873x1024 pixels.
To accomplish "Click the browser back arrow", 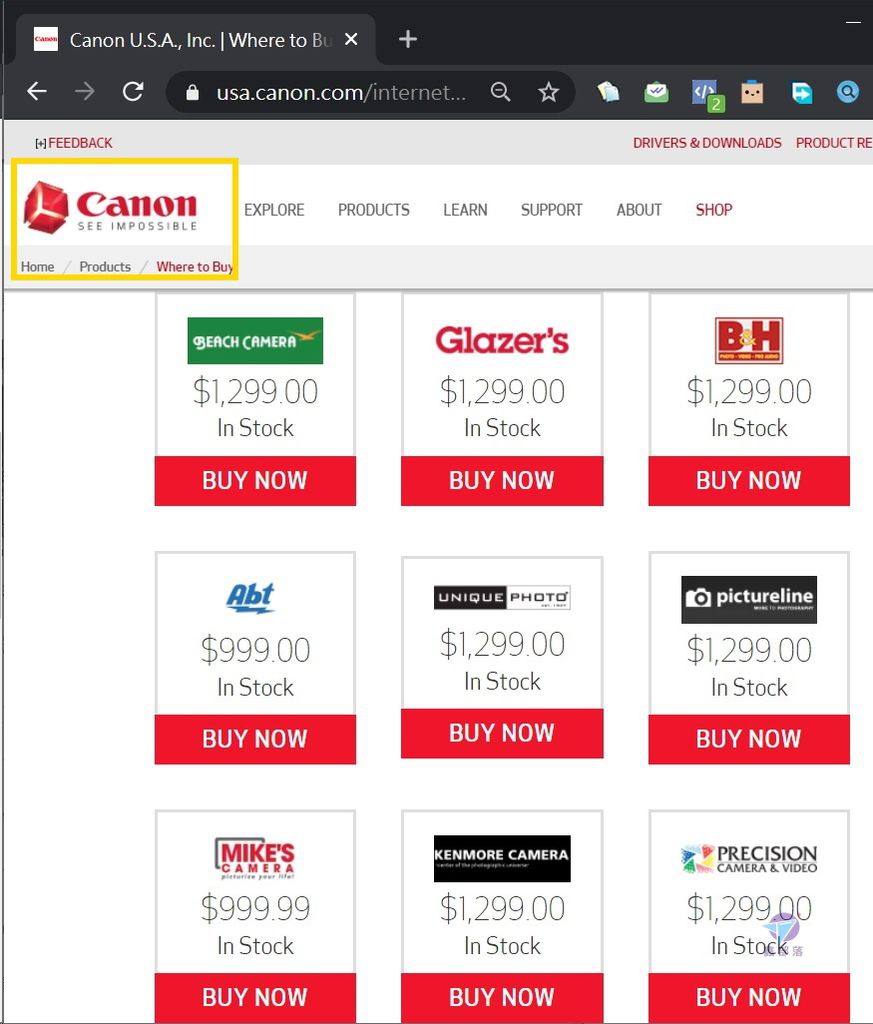I will [37, 91].
